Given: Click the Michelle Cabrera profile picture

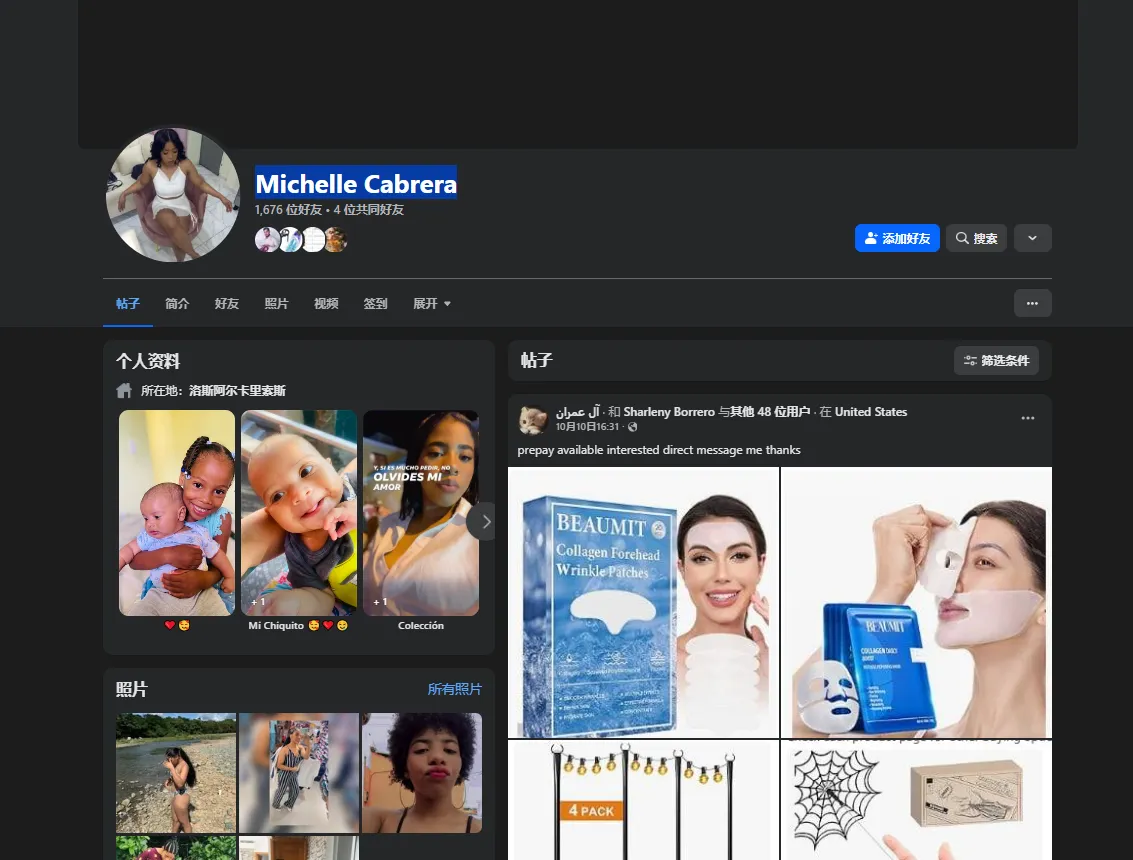Looking at the screenshot, I should [x=173, y=195].
